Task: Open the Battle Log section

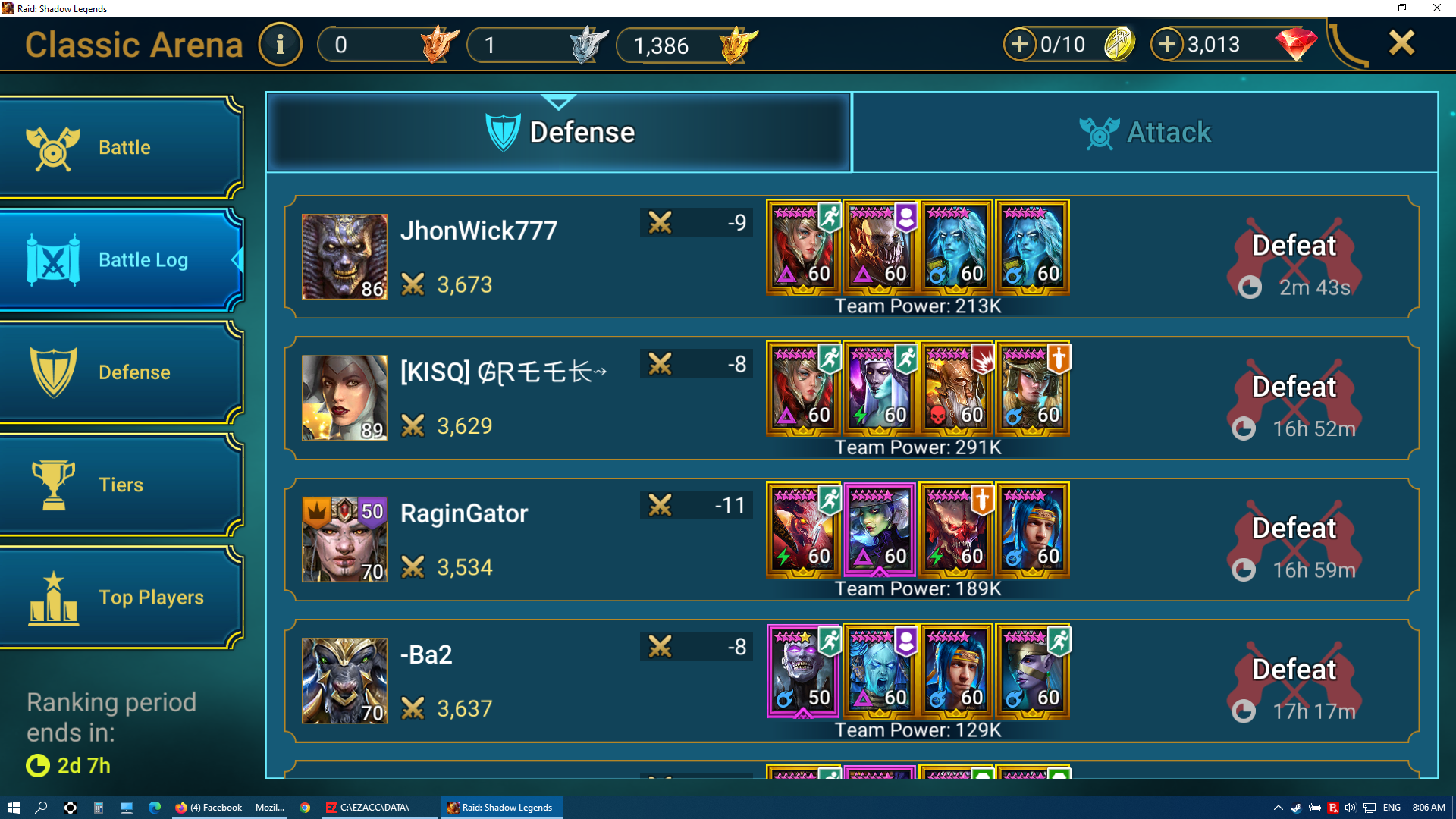Action: coord(121,260)
